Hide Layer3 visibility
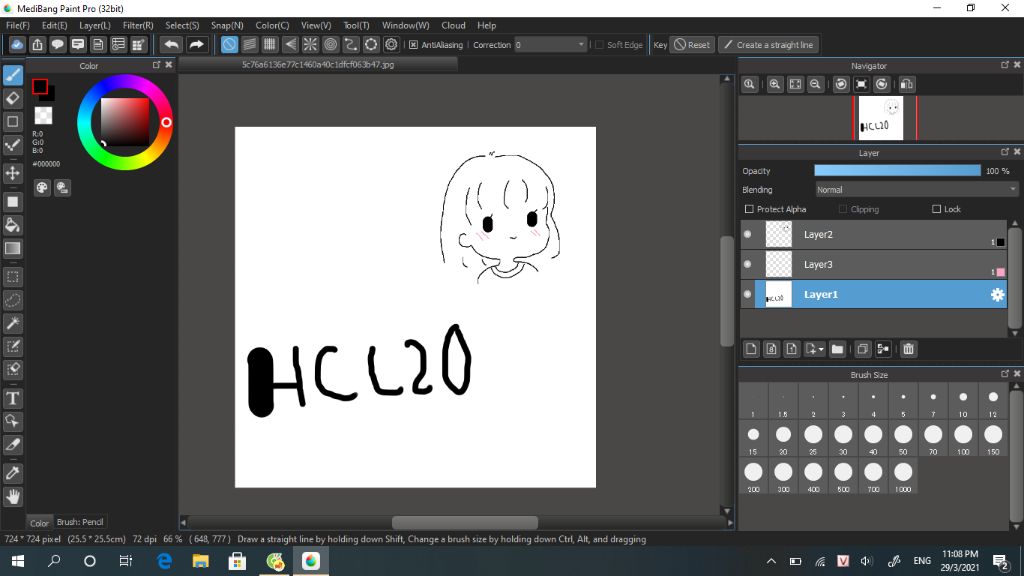The image size is (1024, 576). 748,264
